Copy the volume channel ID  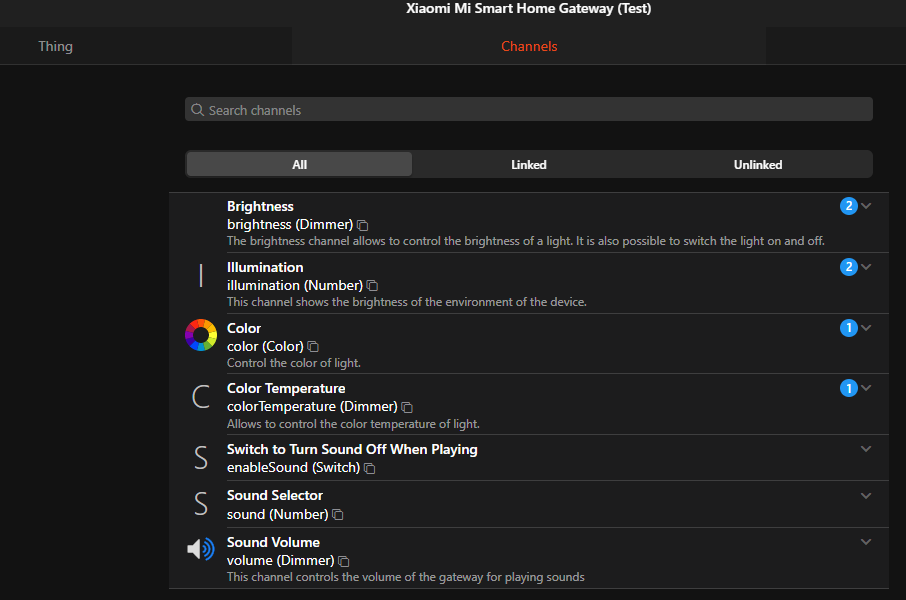pyautogui.click(x=344, y=562)
